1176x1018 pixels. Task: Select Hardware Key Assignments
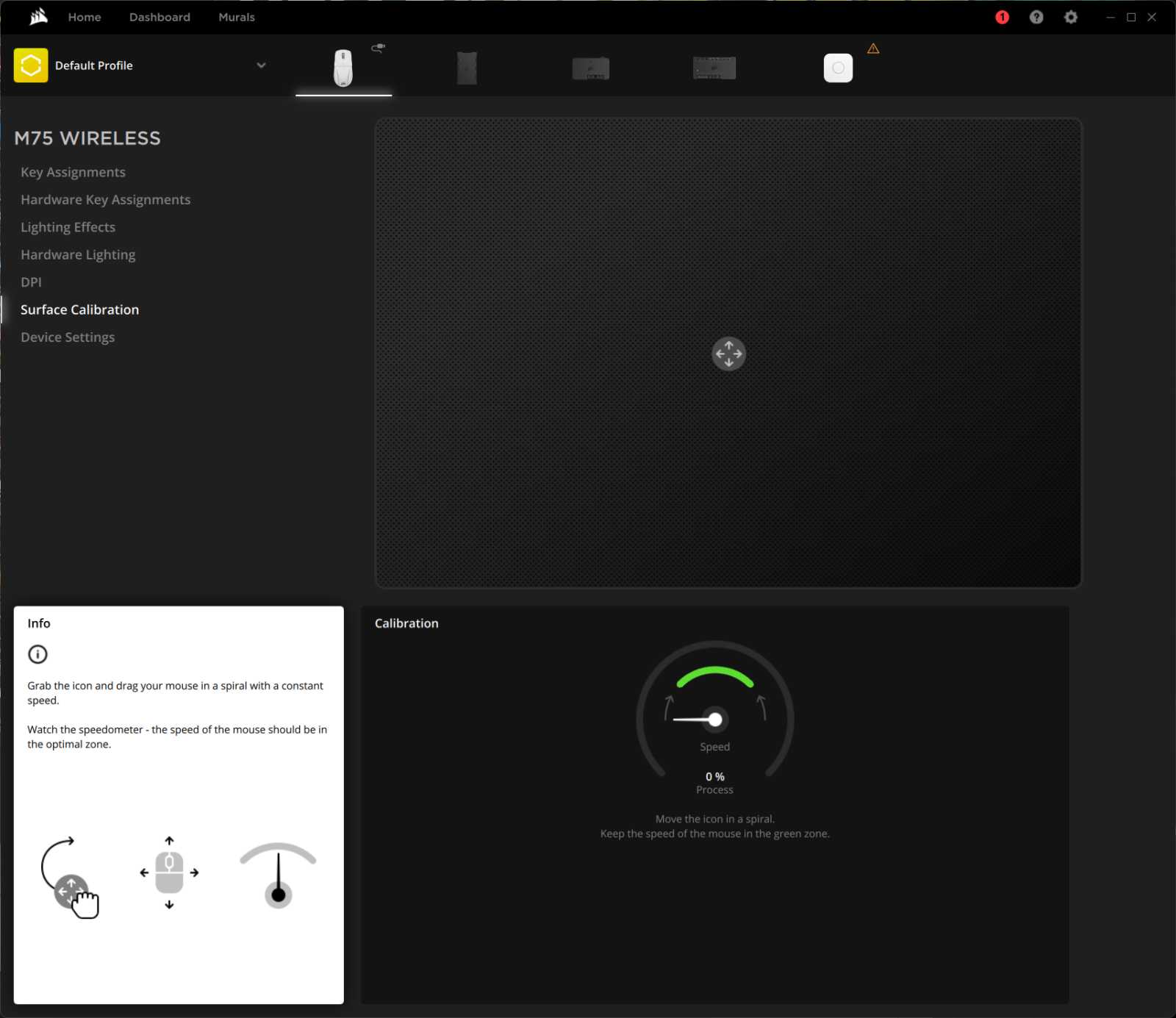click(x=105, y=200)
